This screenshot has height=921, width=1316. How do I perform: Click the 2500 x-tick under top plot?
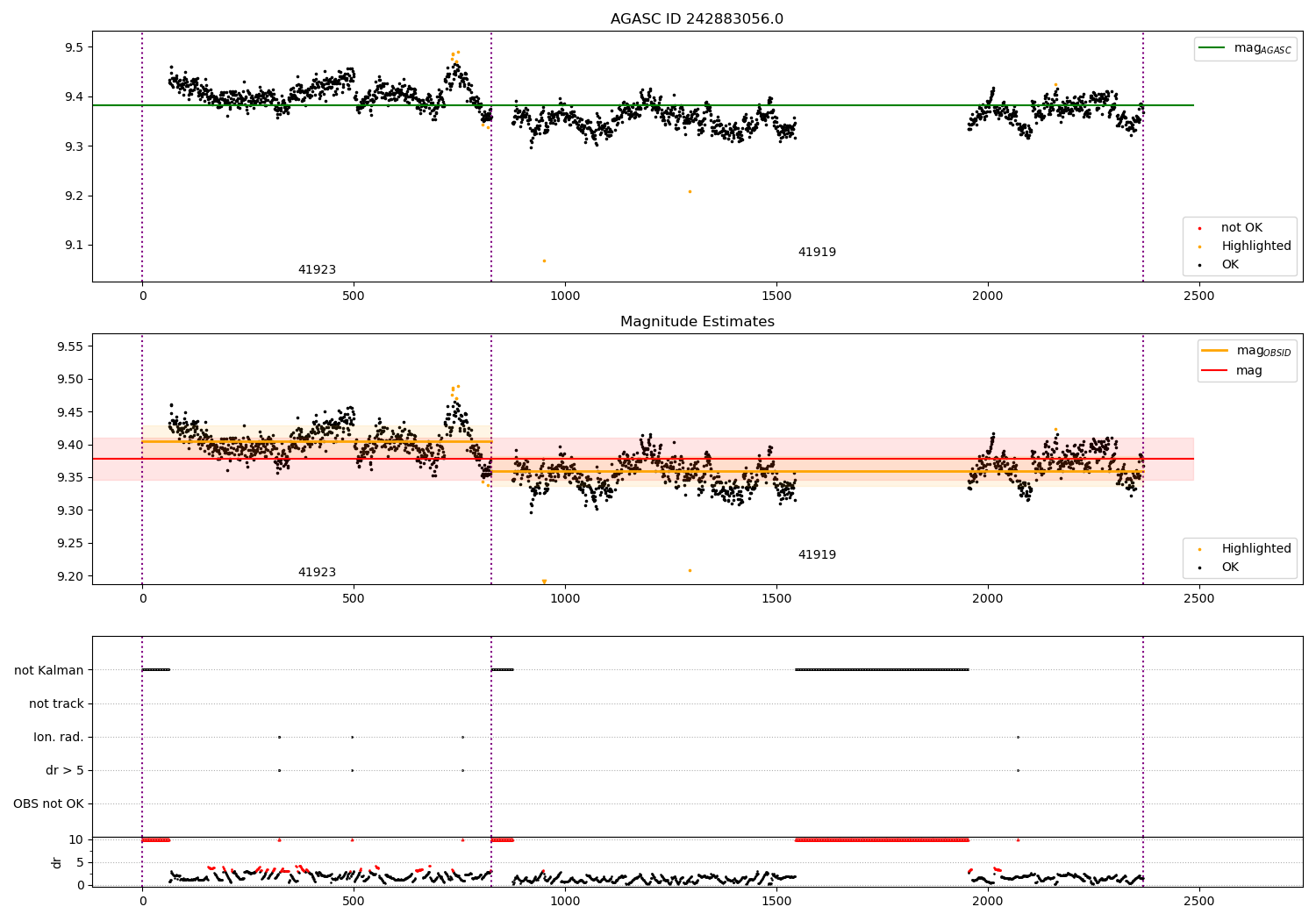[x=1199, y=296]
